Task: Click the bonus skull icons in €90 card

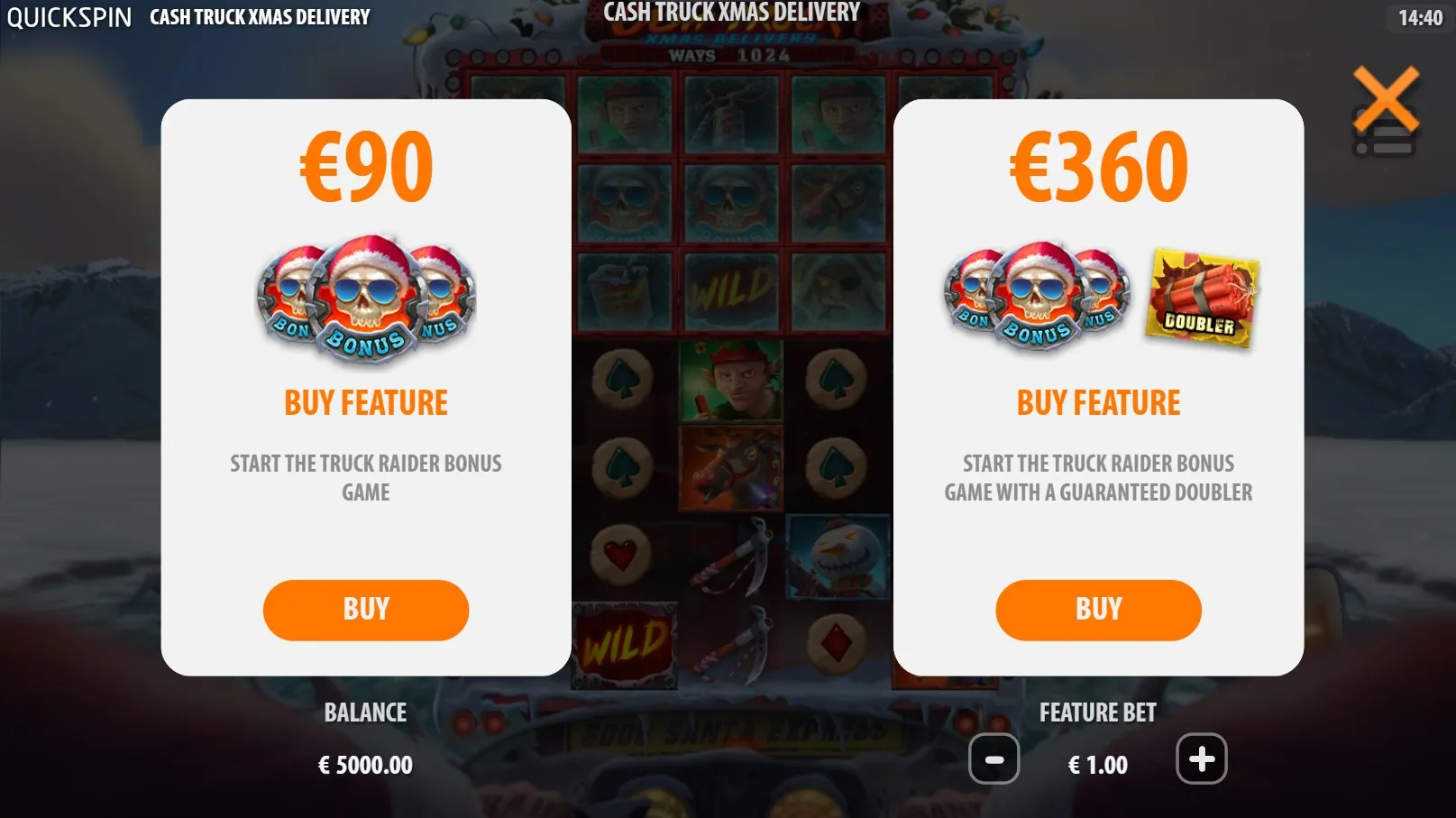Action: click(x=366, y=299)
